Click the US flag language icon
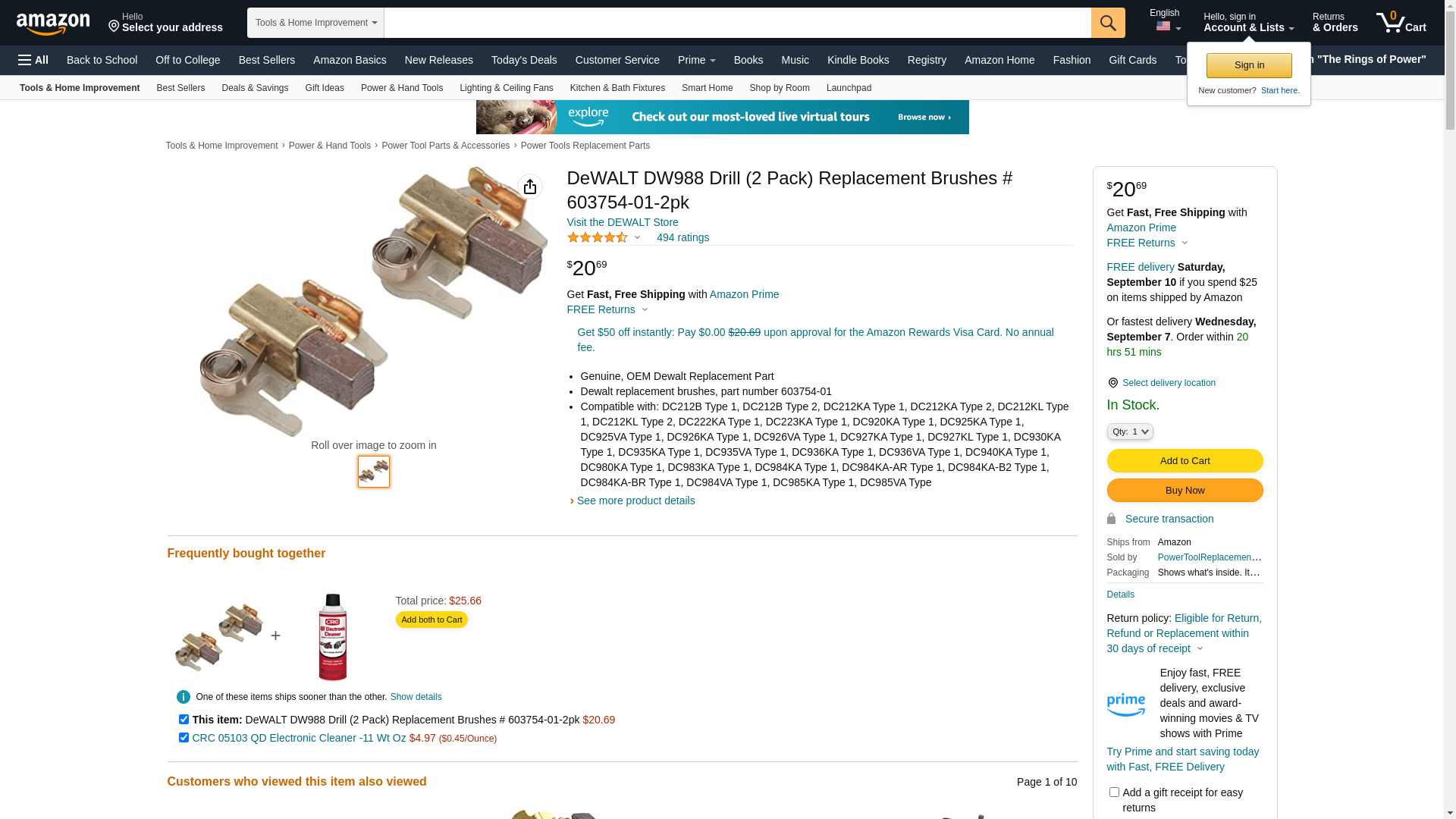This screenshot has width=1456, height=819. pos(1163,27)
